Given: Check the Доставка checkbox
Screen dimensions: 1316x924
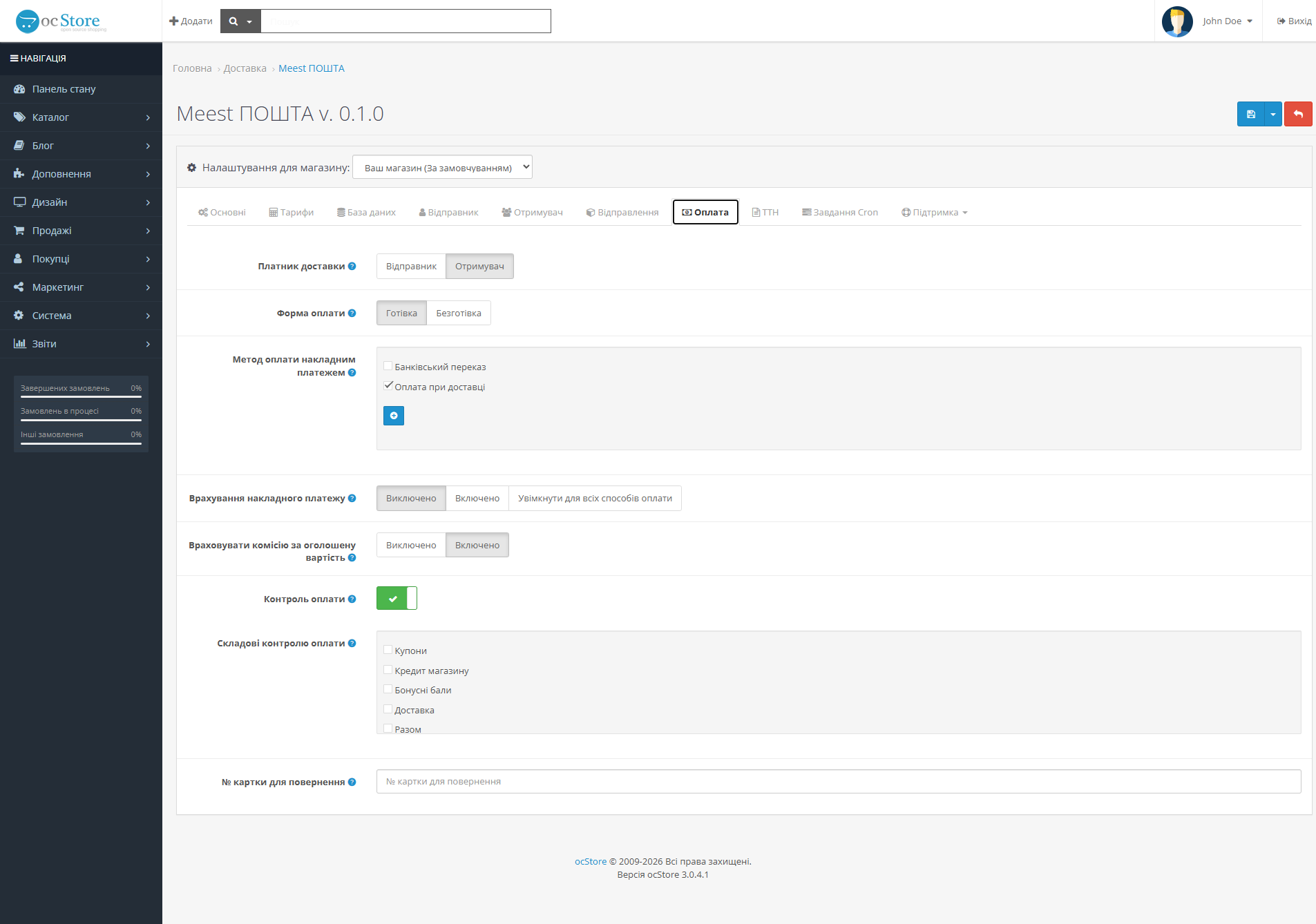Looking at the screenshot, I should point(388,709).
